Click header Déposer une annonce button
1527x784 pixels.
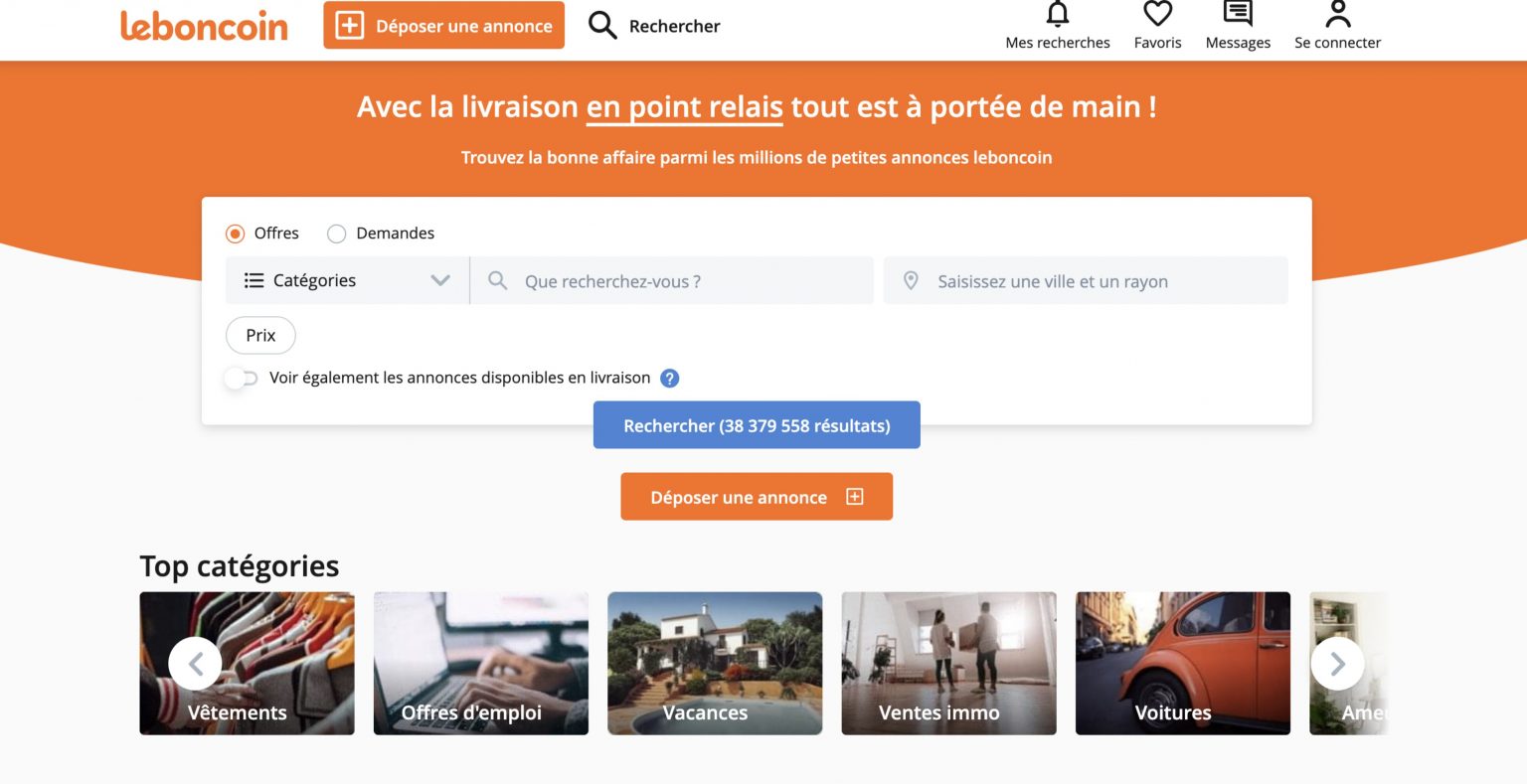pos(443,26)
